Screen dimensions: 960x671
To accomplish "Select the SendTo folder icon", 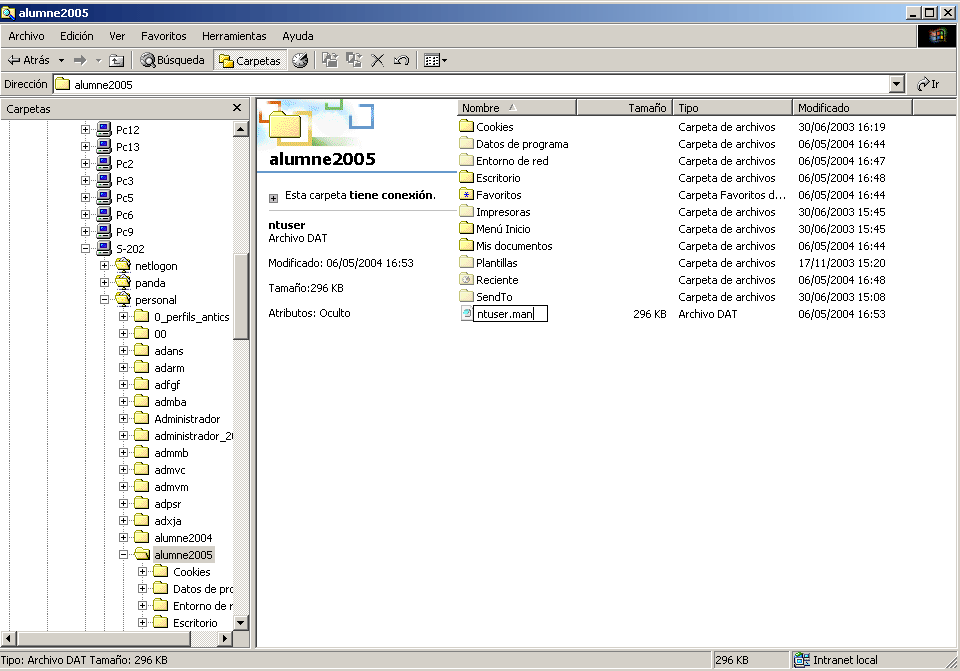I will coord(467,296).
